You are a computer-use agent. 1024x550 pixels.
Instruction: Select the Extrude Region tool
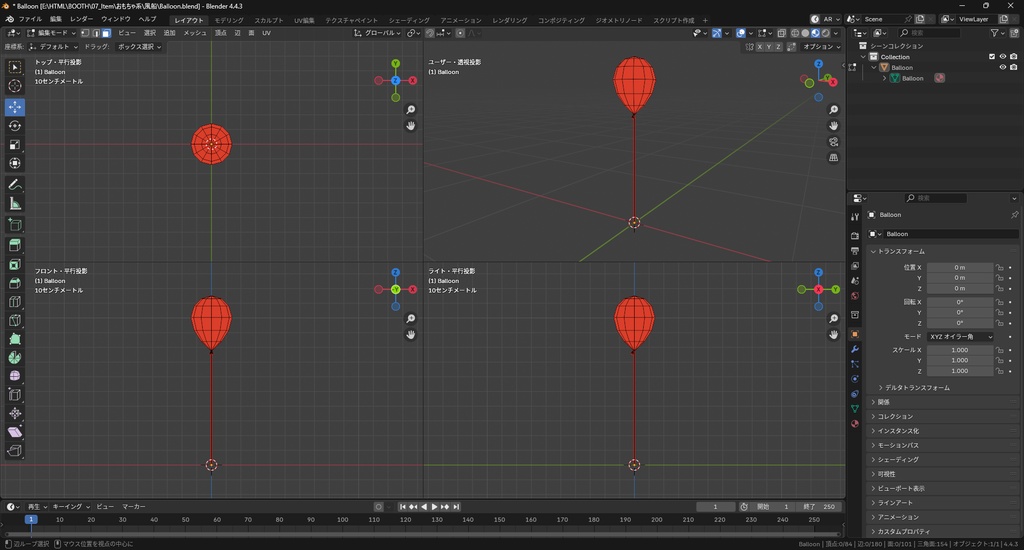point(14,245)
